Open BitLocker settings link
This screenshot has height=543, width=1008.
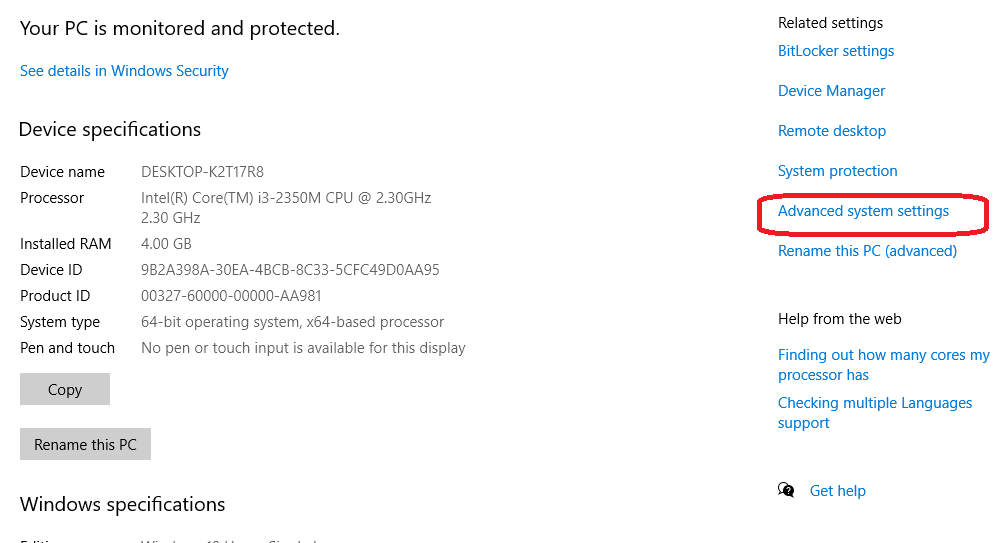tap(836, 51)
